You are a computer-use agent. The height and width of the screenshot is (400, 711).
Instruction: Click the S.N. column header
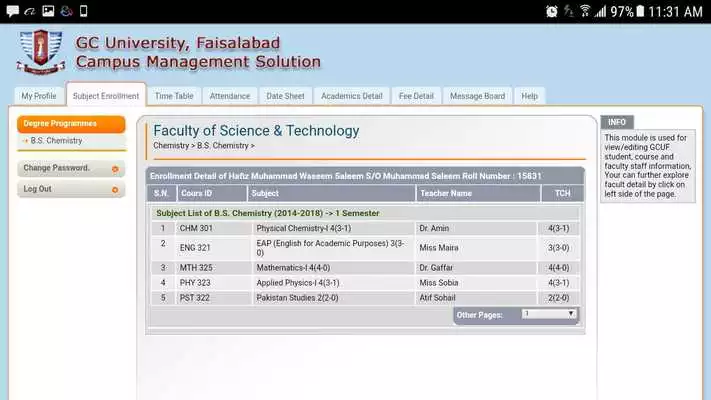(161, 193)
